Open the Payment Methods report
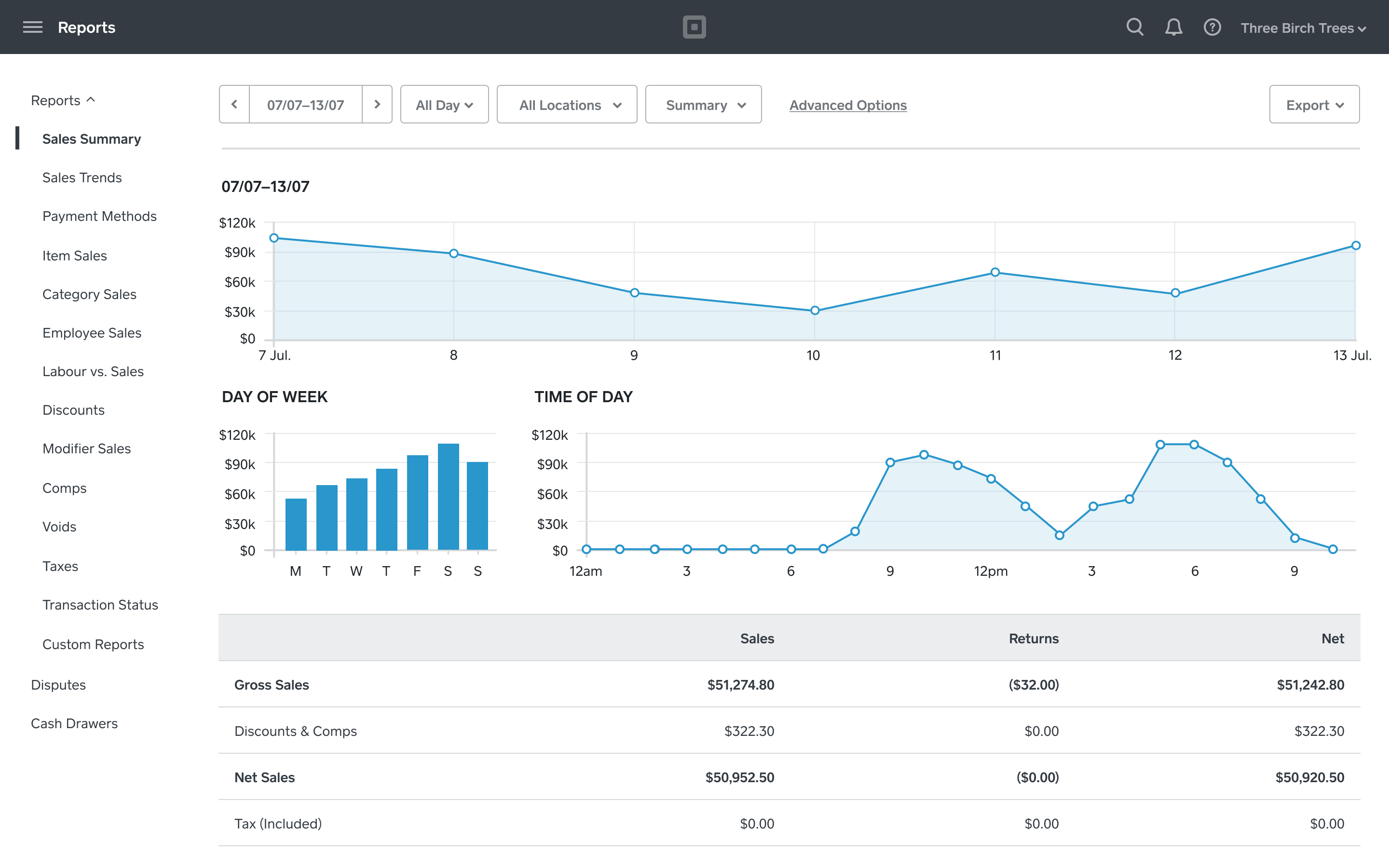The image size is (1389, 868). (99, 216)
